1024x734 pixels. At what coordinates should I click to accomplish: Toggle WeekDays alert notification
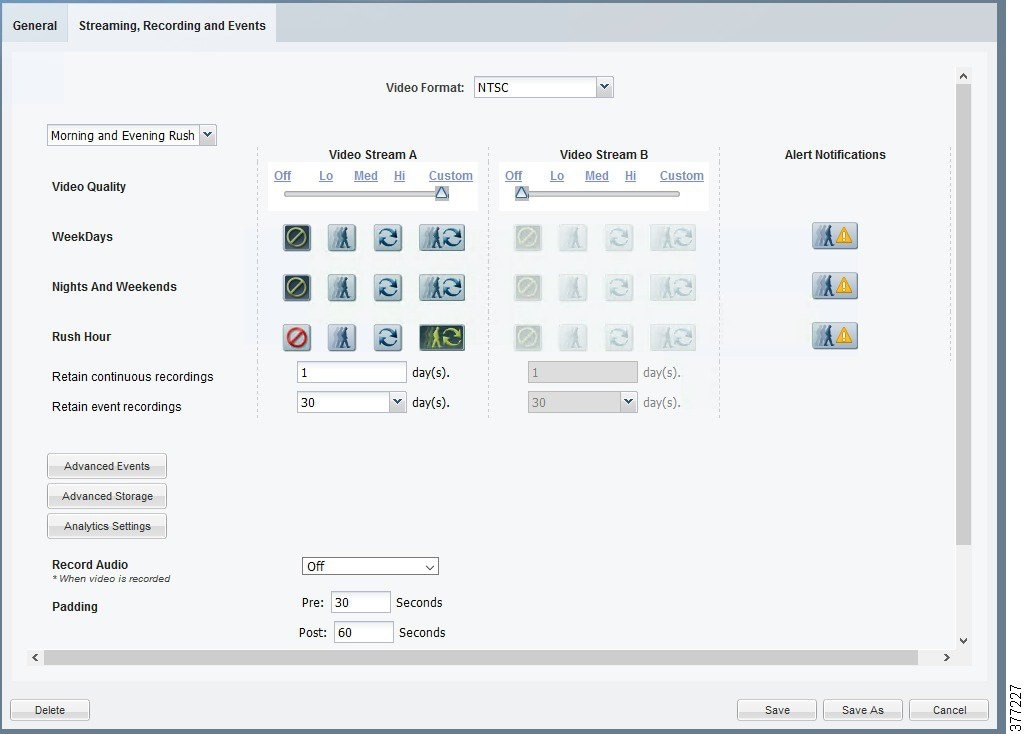[x=834, y=236]
